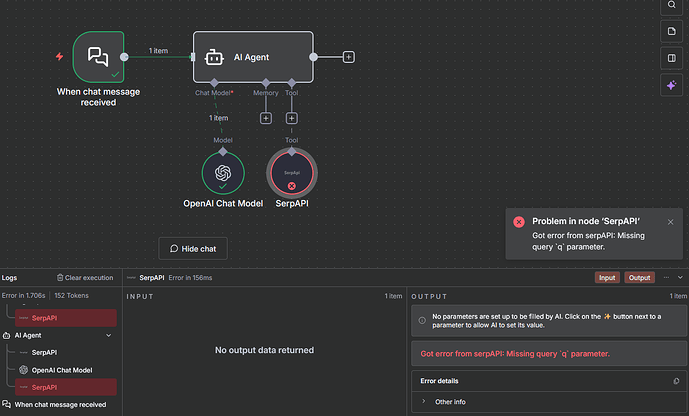This screenshot has width=689, height=416.
Task: Open the AI sparkle assistant icon
Action: coord(671,86)
